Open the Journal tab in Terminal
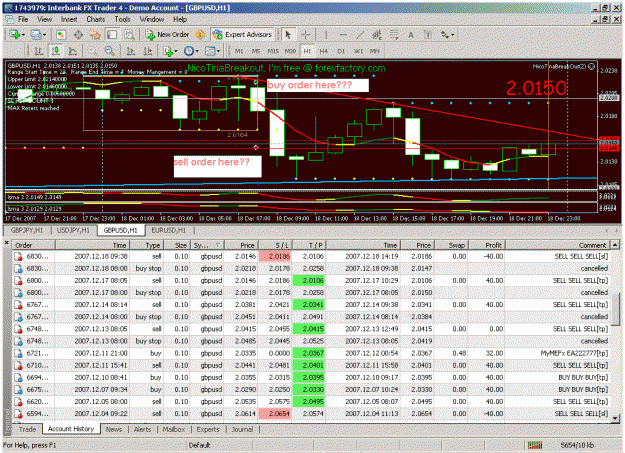 coord(242,429)
